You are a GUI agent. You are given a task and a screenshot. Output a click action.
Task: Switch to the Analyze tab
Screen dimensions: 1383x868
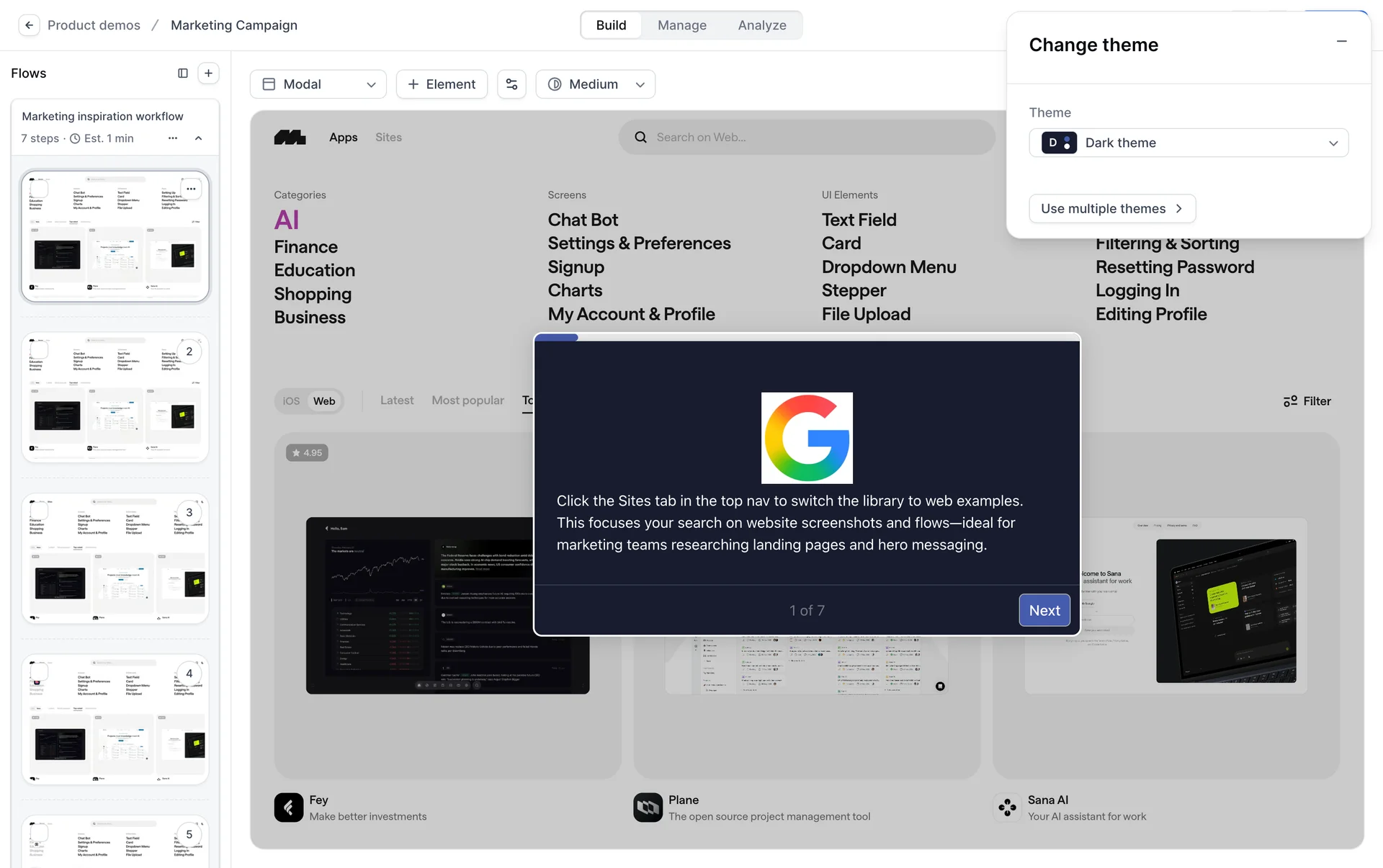pos(761,25)
